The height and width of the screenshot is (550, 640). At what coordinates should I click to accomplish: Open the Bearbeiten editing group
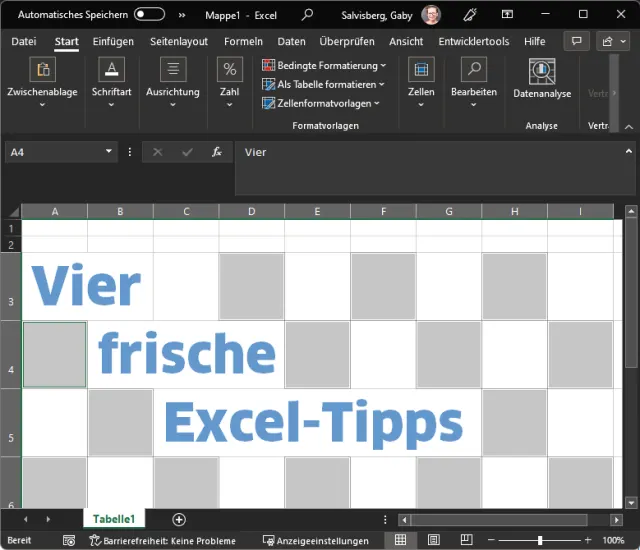[x=473, y=80]
